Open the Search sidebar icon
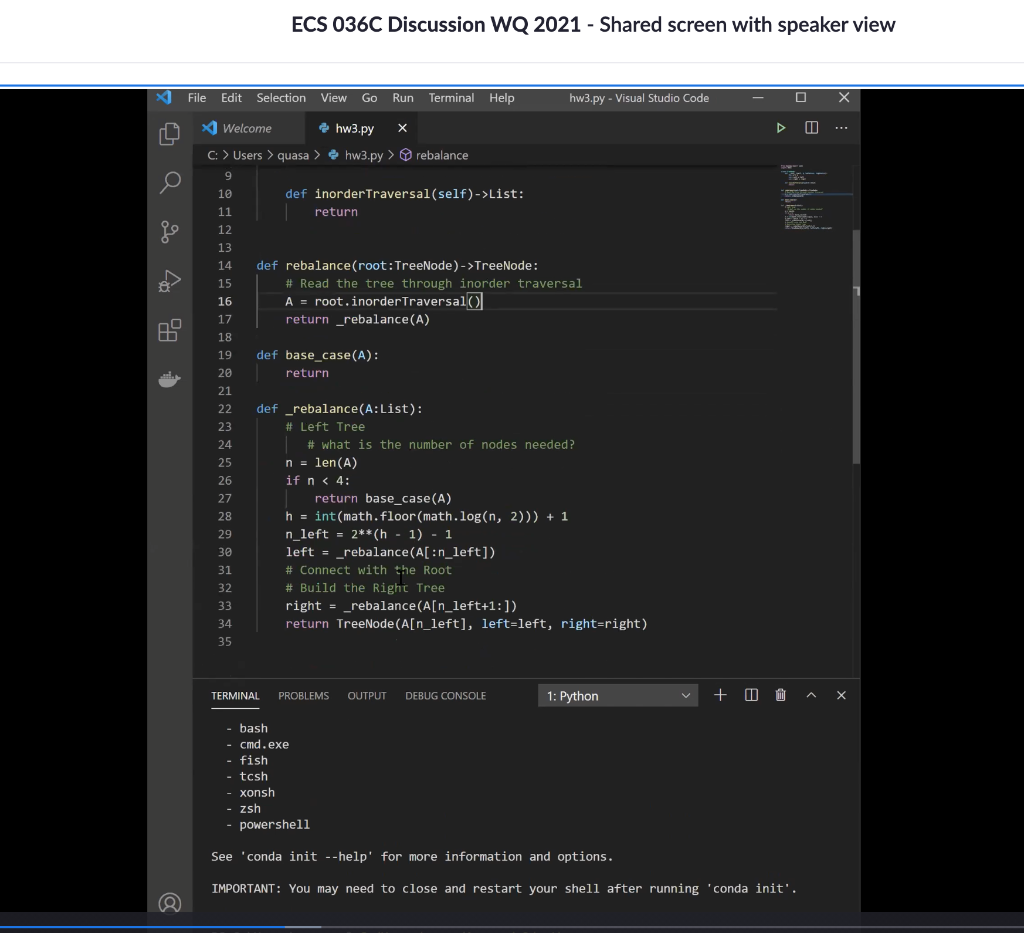1024x933 pixels. 170,182
